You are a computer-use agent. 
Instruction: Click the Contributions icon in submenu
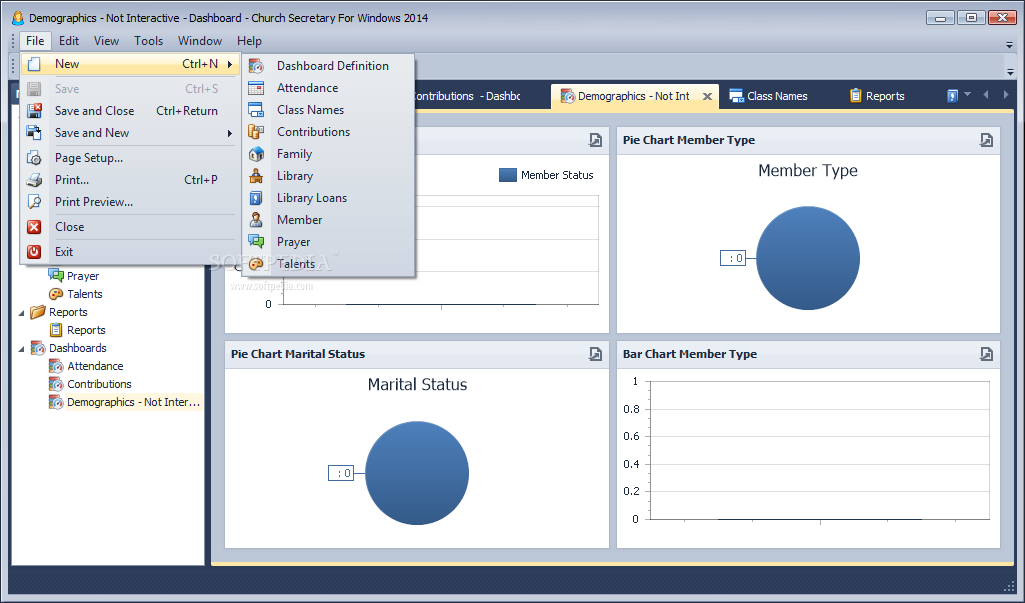point(256,132)
